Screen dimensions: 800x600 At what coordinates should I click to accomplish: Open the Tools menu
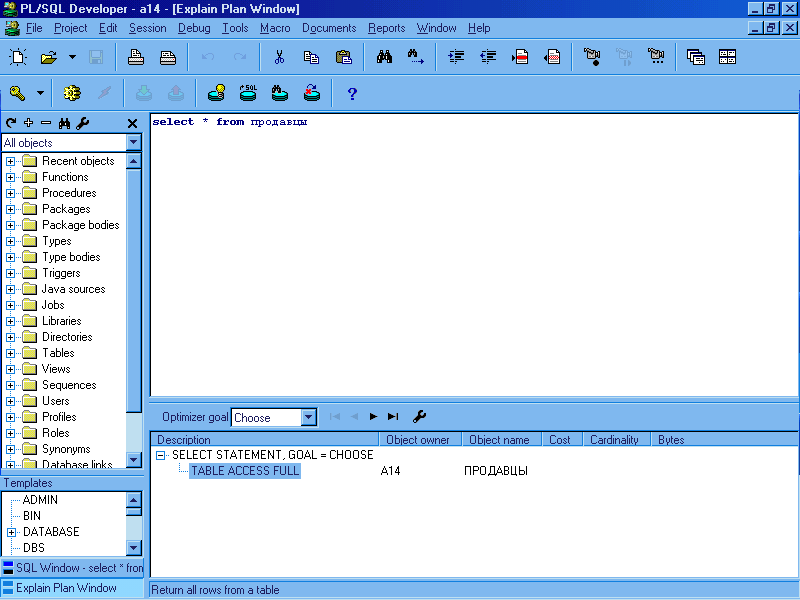pos(235,28)
